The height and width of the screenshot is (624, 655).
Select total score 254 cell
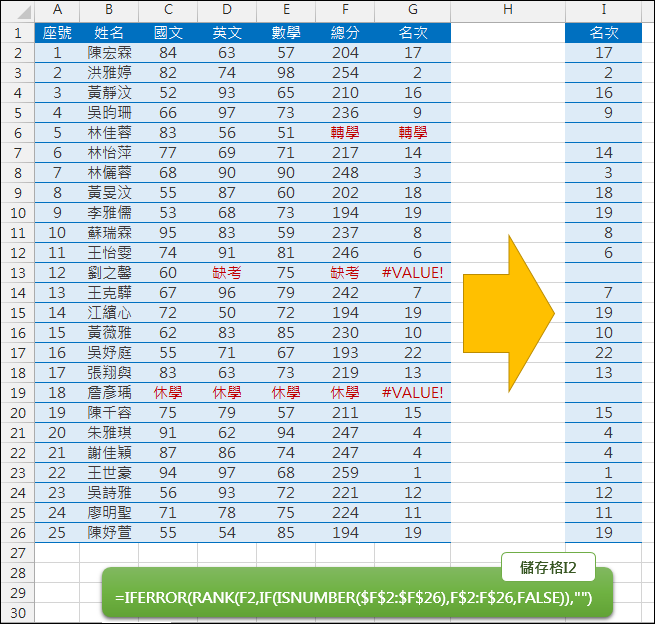345,73
